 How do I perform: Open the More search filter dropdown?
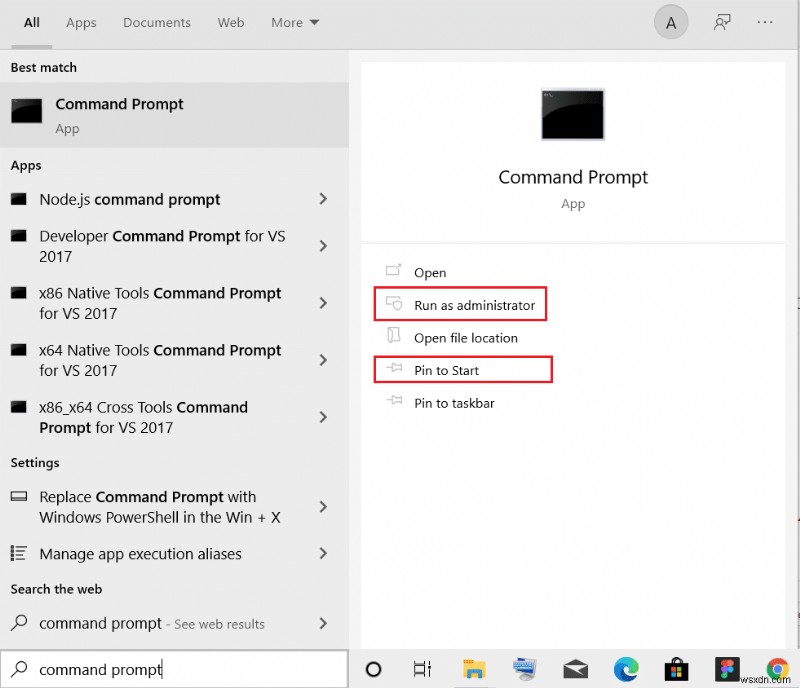(294, 22)
